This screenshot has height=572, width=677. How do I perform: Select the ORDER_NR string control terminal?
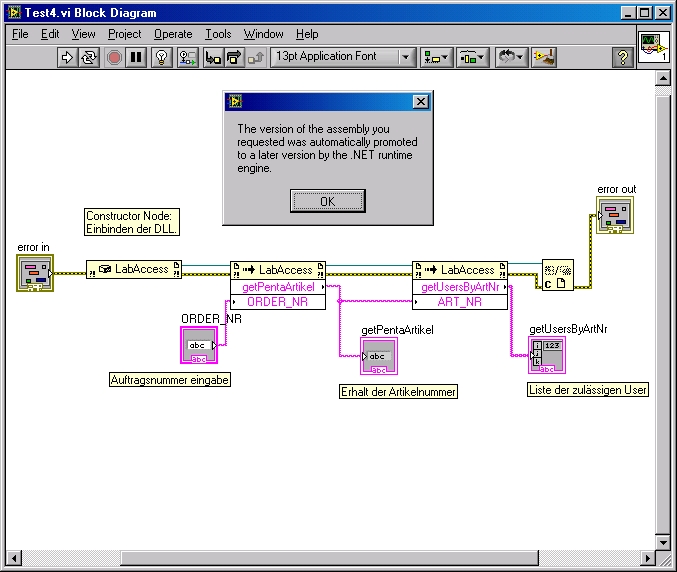pyautogui.click(x=199, y=345)
